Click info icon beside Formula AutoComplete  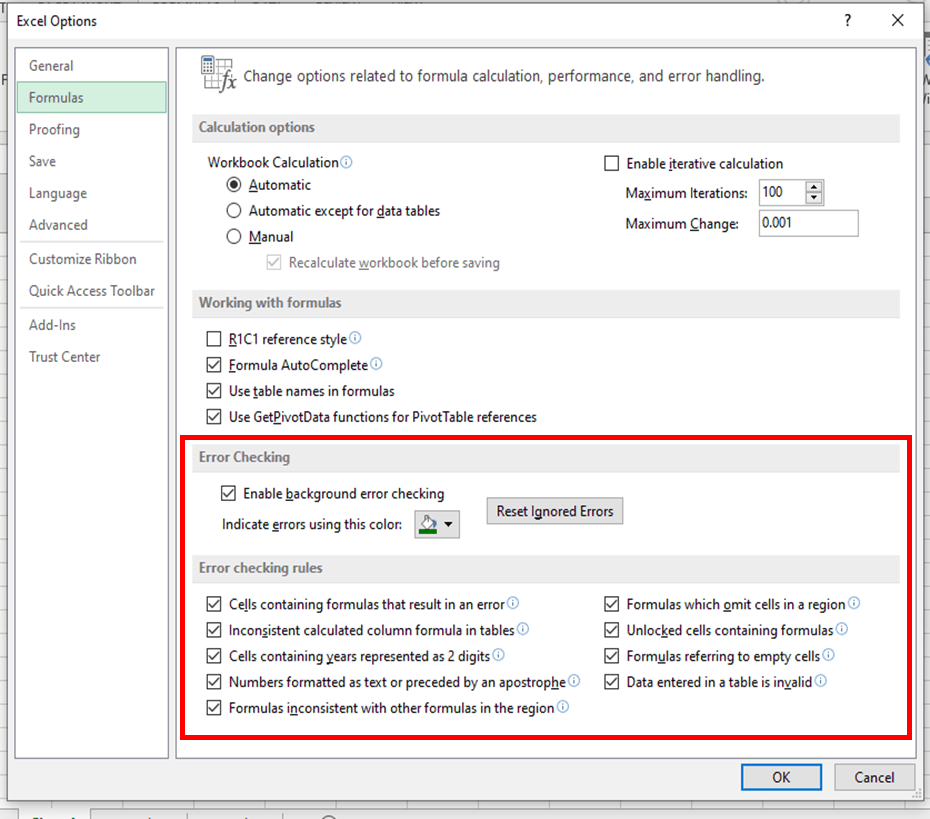pyautogui.click(x=376, y=364)
